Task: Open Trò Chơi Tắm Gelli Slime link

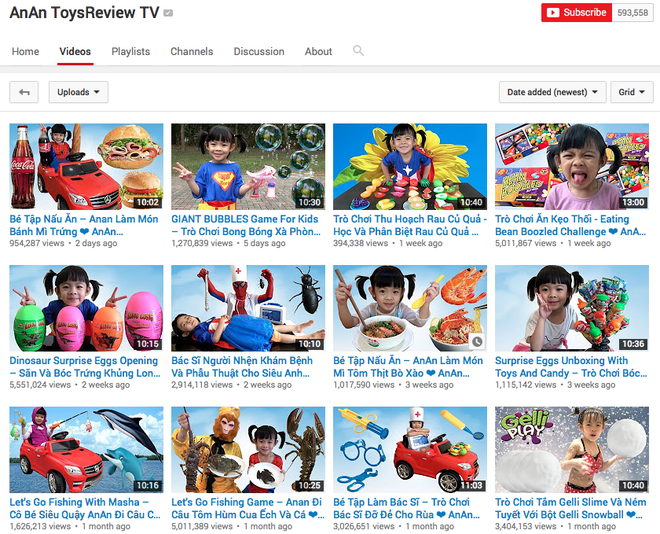Action: (570, 508)
